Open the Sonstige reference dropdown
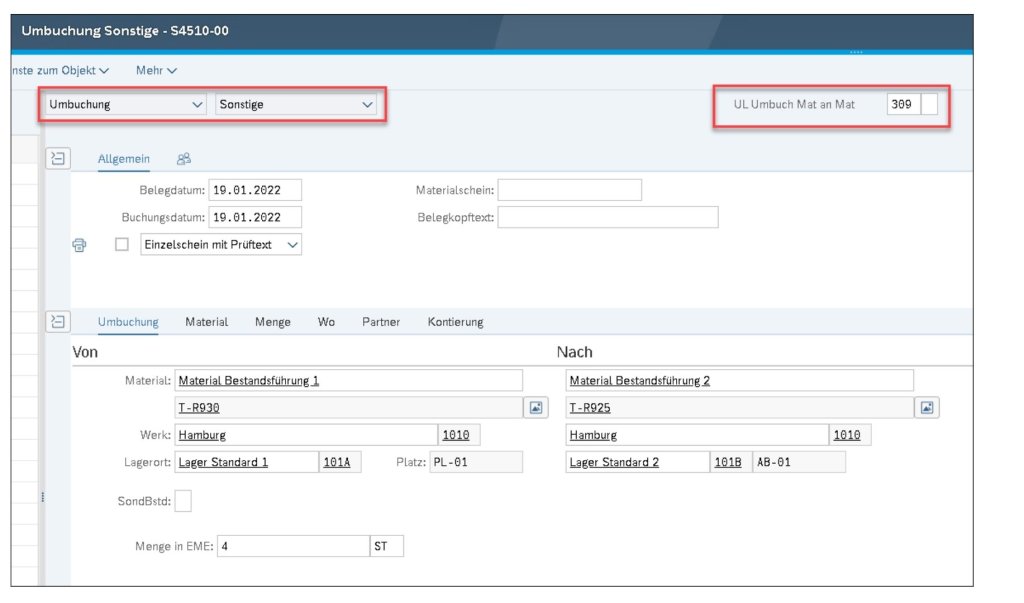The width and height of the screenshot is (1024, 603). [x=296, y=104]
